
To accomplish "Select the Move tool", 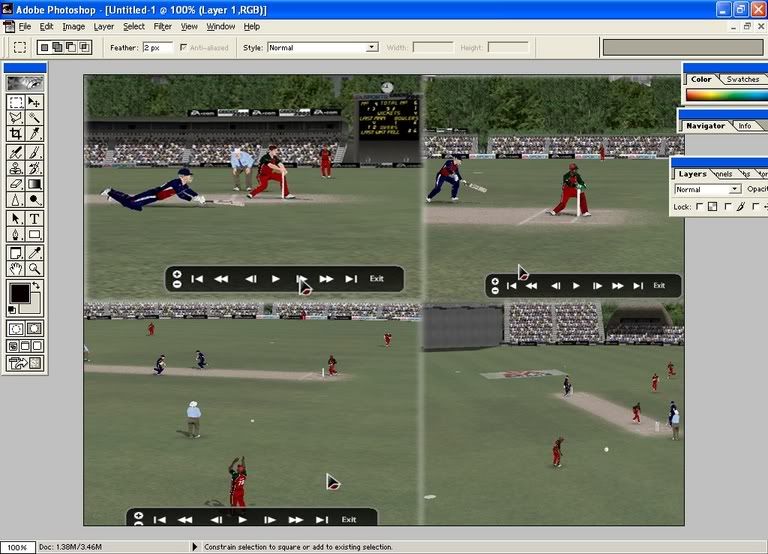I will pos(34,102).
